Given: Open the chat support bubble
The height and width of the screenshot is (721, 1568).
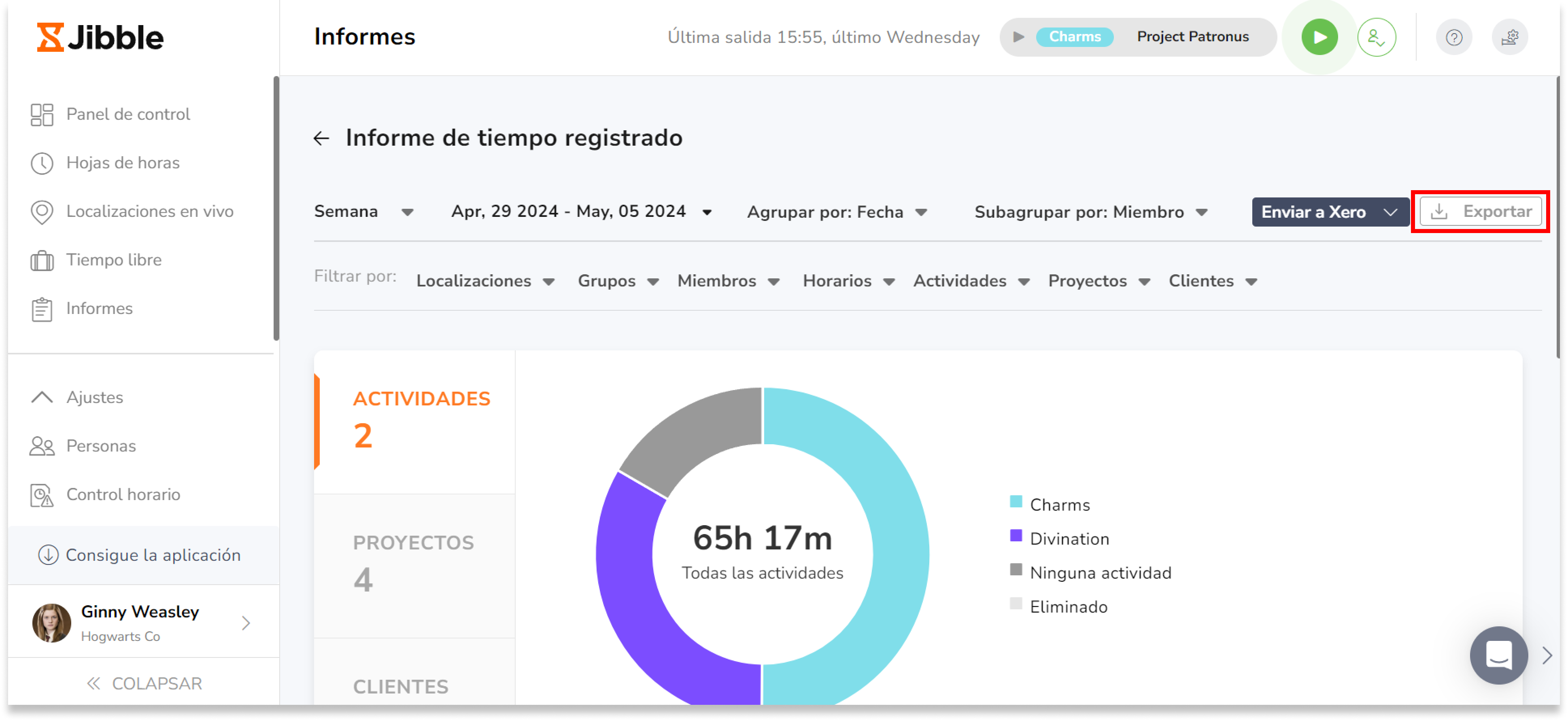Looking at the screenshot, I should tap(1499, 656).
